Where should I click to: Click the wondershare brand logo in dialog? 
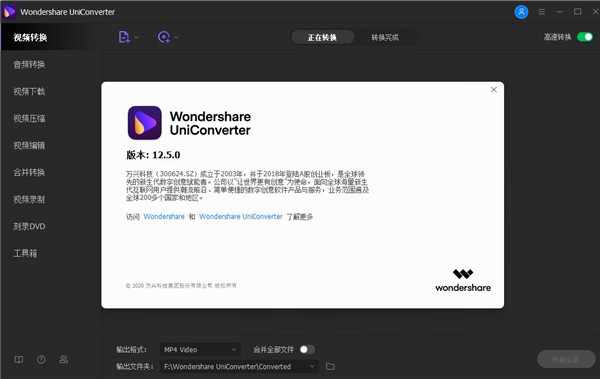463,281
